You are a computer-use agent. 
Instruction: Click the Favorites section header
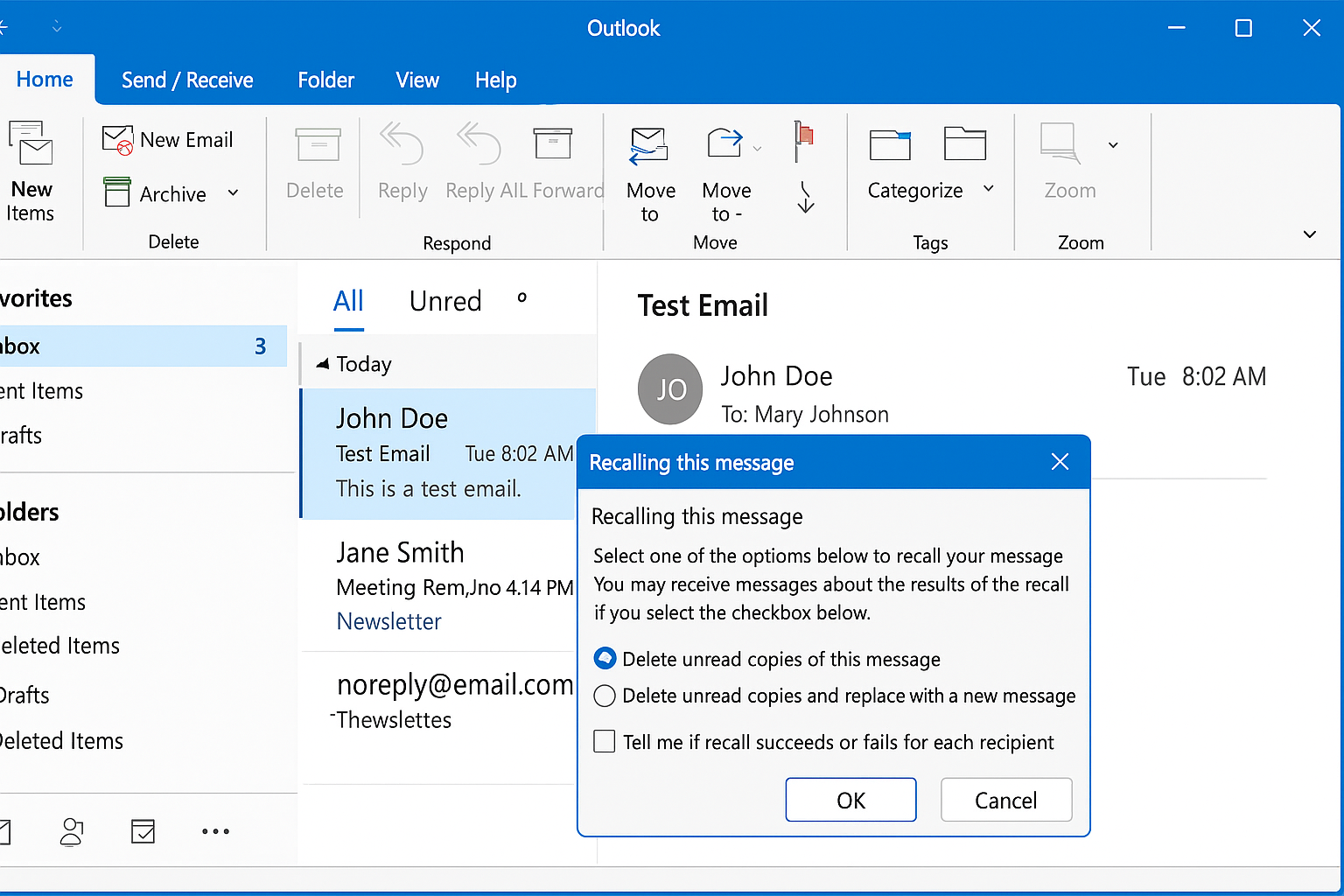click(36, 298)
